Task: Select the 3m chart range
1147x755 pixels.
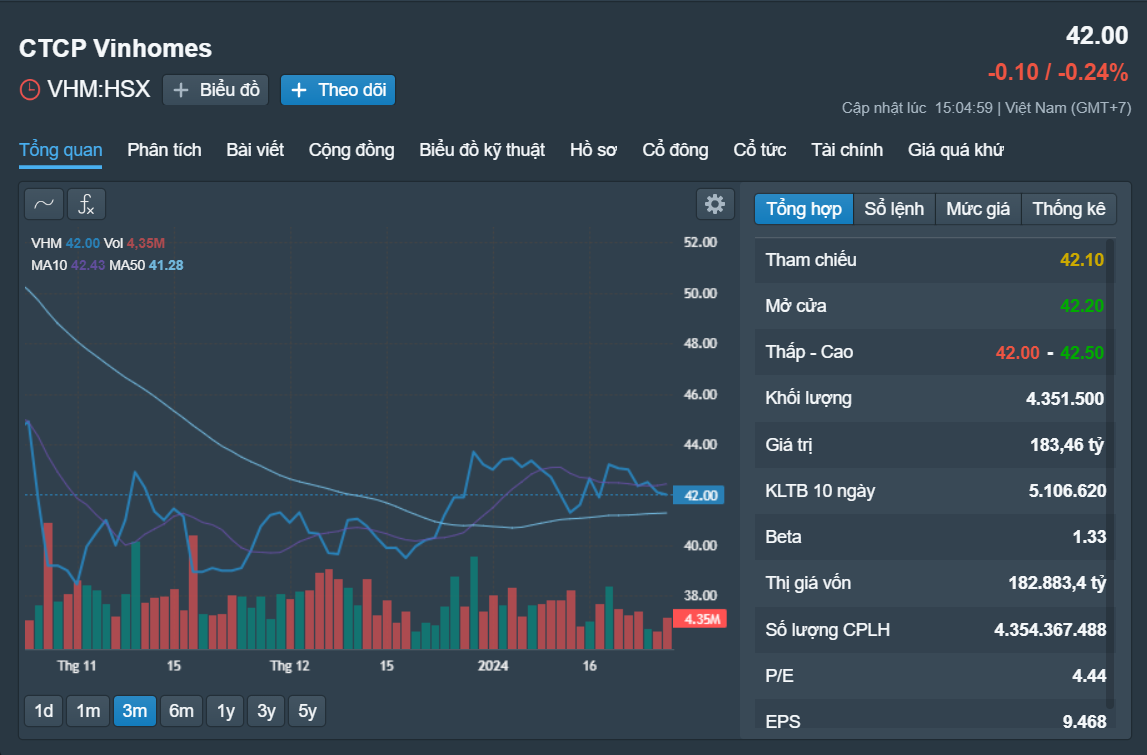Action: coord(135,711)
